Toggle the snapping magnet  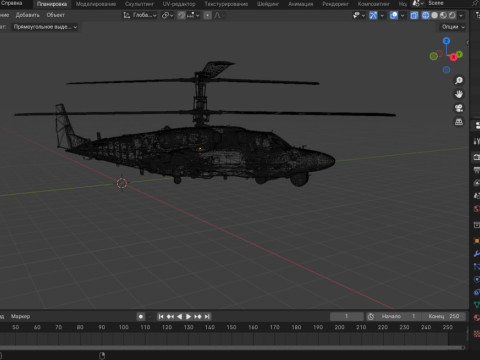tap(181, 15)
